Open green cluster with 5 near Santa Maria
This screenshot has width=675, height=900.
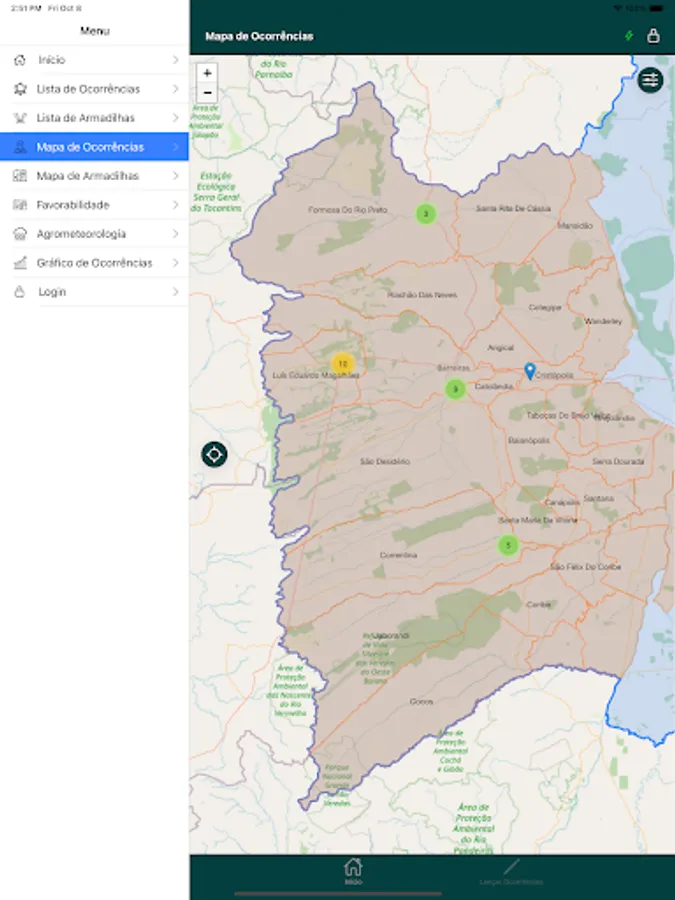pos(508,545)
